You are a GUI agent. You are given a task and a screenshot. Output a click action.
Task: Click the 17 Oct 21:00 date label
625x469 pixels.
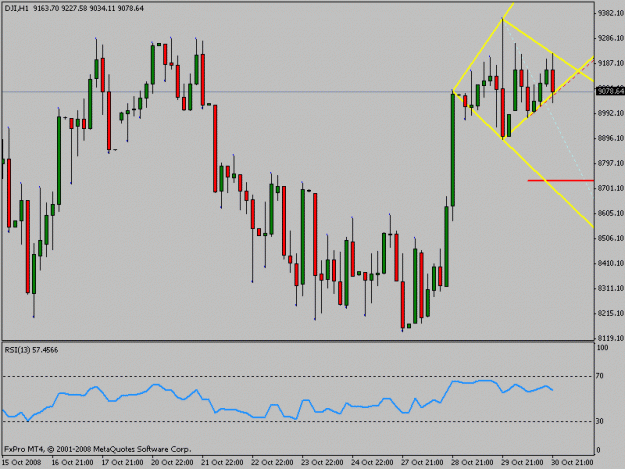pos(122,462)
